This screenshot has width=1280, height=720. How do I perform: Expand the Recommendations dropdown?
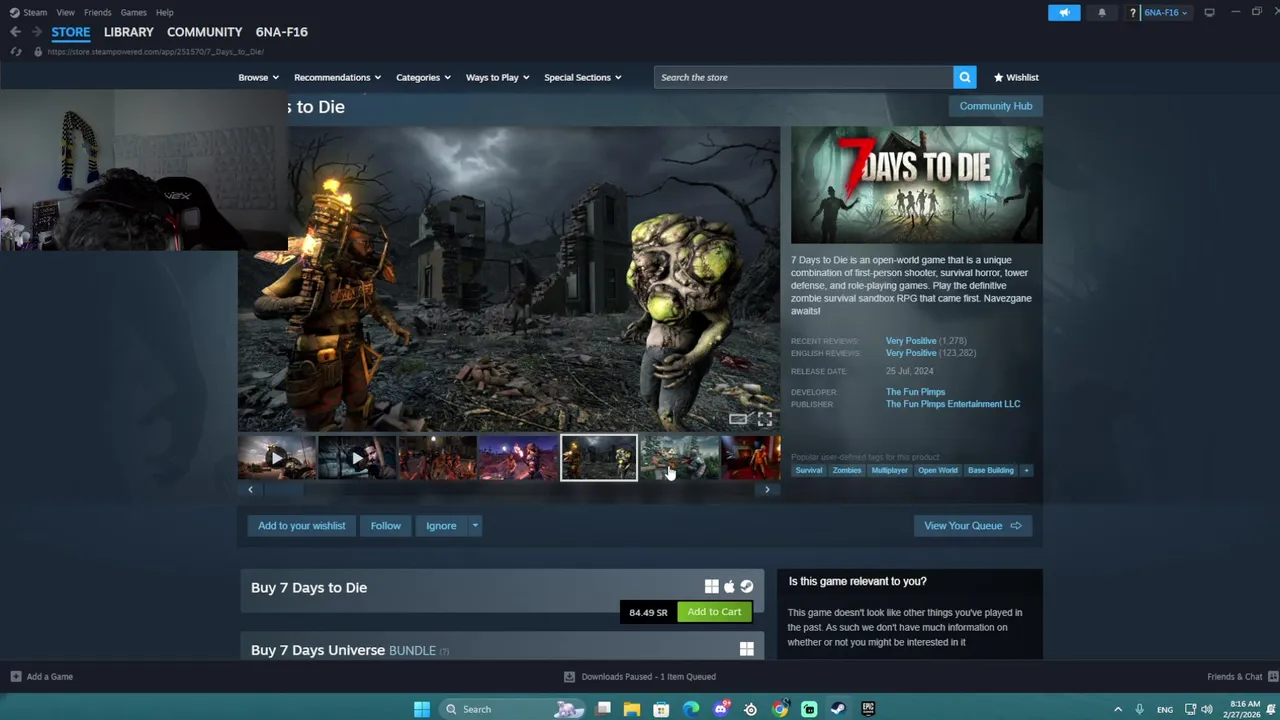coord(337,77)
